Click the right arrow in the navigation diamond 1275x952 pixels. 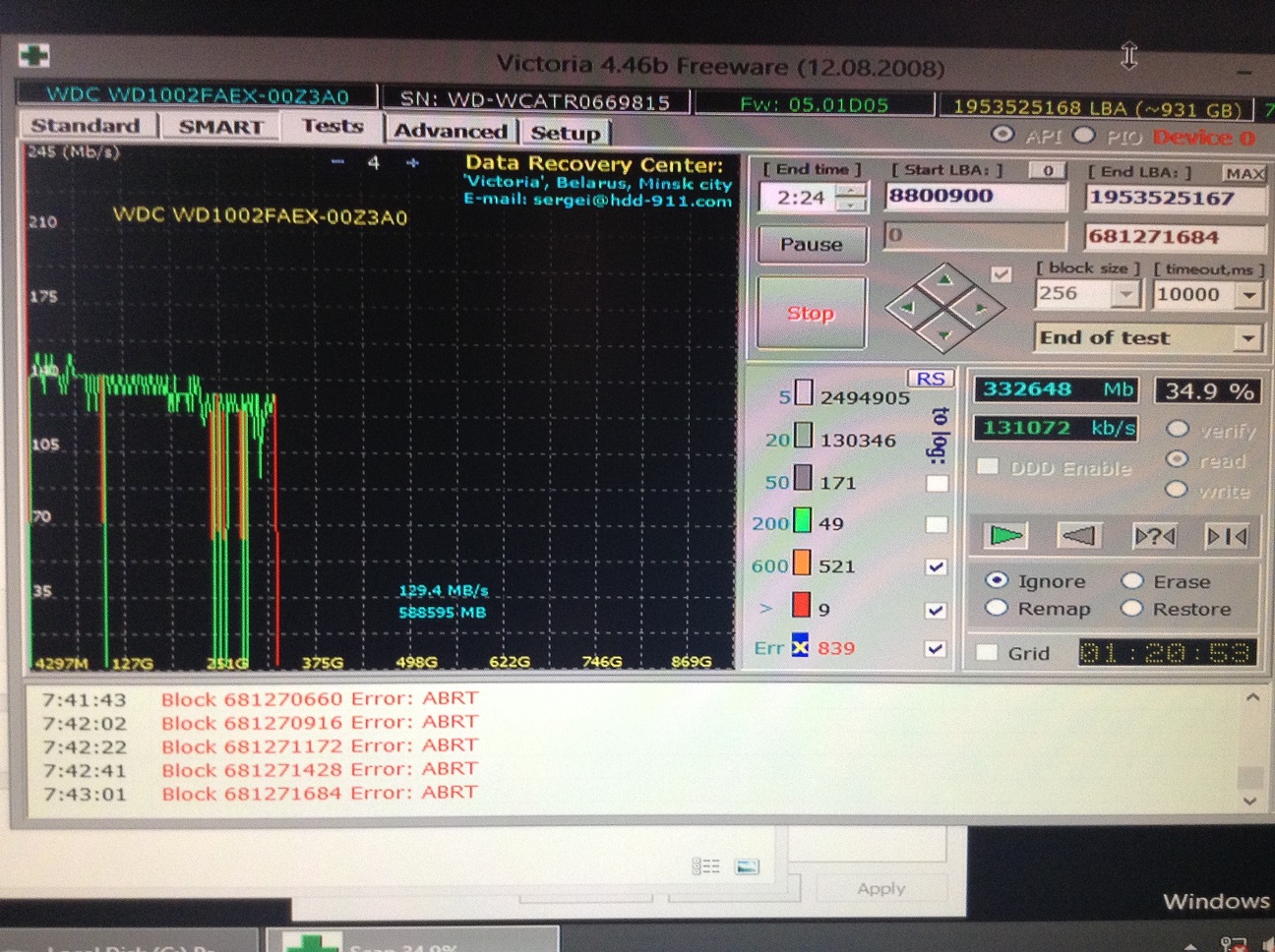(x=981, y=309)
